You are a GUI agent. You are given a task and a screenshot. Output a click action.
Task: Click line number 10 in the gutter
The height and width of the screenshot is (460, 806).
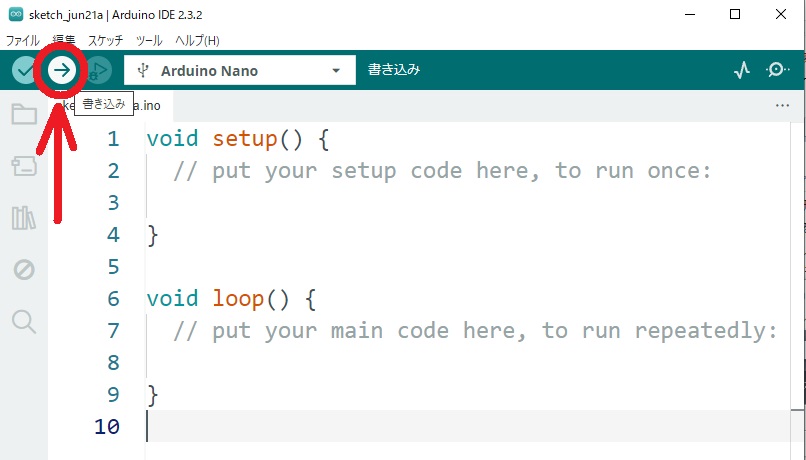(107, 427)
